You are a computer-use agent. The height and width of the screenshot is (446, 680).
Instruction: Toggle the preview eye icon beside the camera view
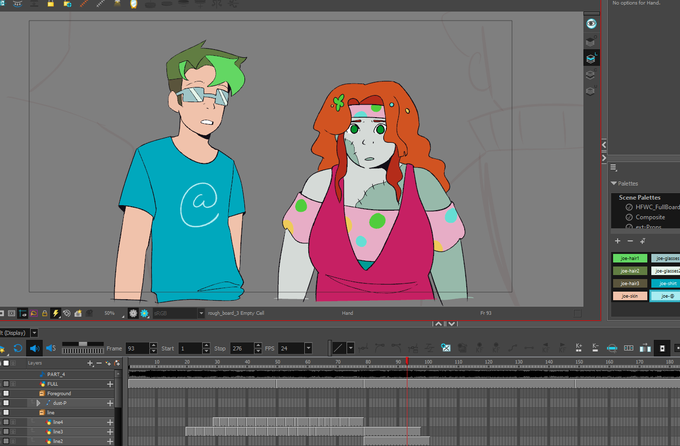click(591, 23)
